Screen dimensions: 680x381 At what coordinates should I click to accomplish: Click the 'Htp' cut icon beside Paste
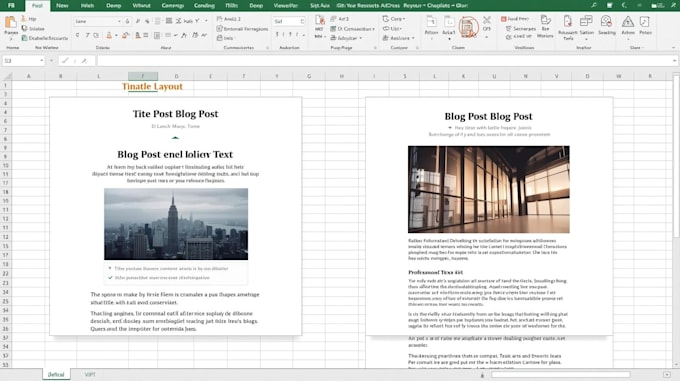click(x=24, y=19)
